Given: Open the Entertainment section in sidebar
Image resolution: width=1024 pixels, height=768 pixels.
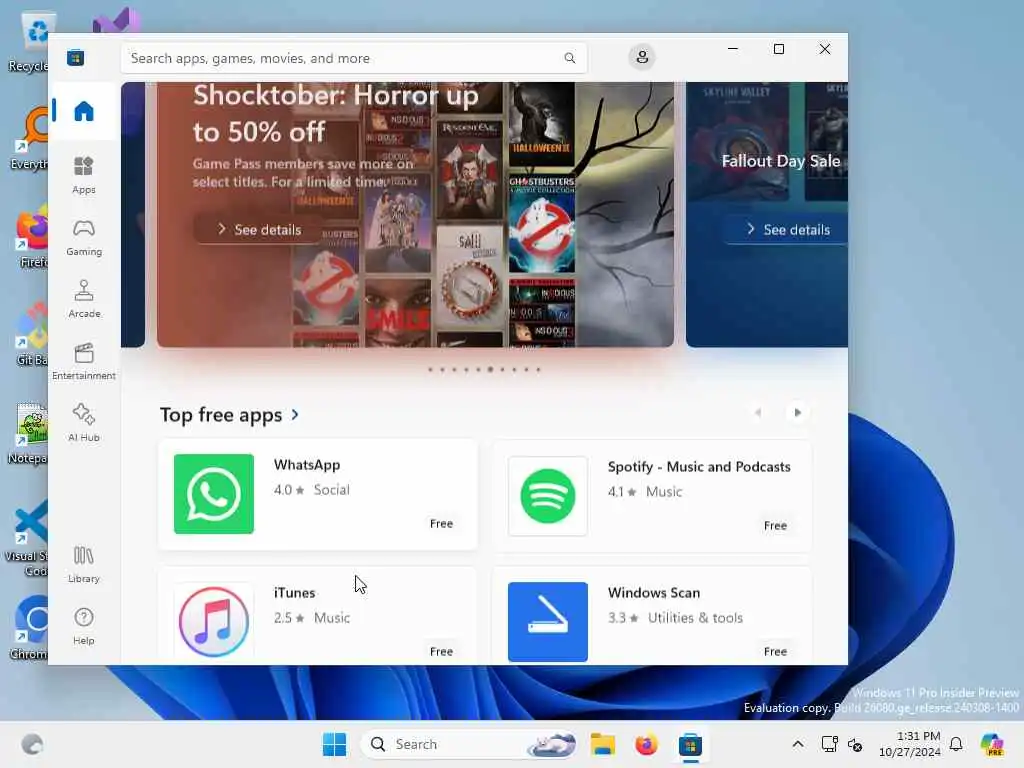Looking at the screenshot, I should (x=84, y=361).
